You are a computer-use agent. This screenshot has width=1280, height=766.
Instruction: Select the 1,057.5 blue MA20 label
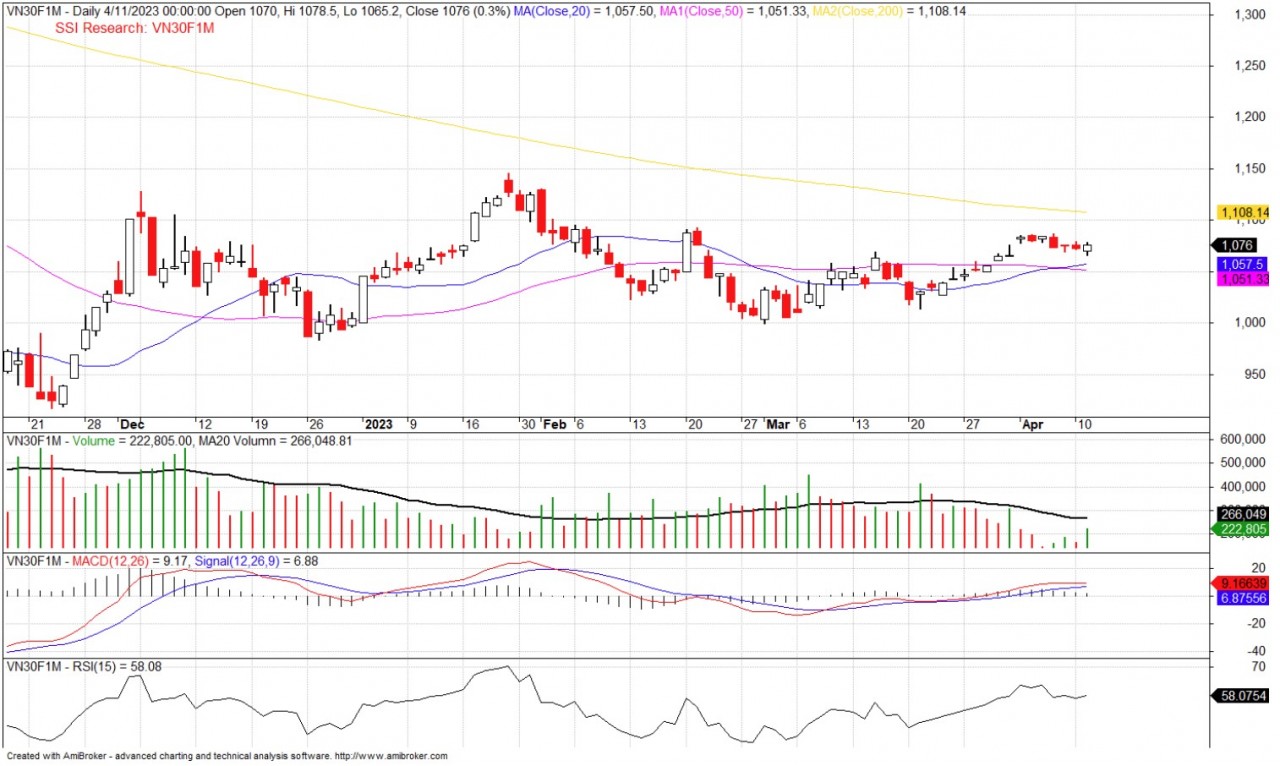pyautogui.click(x=1241, y=264)
